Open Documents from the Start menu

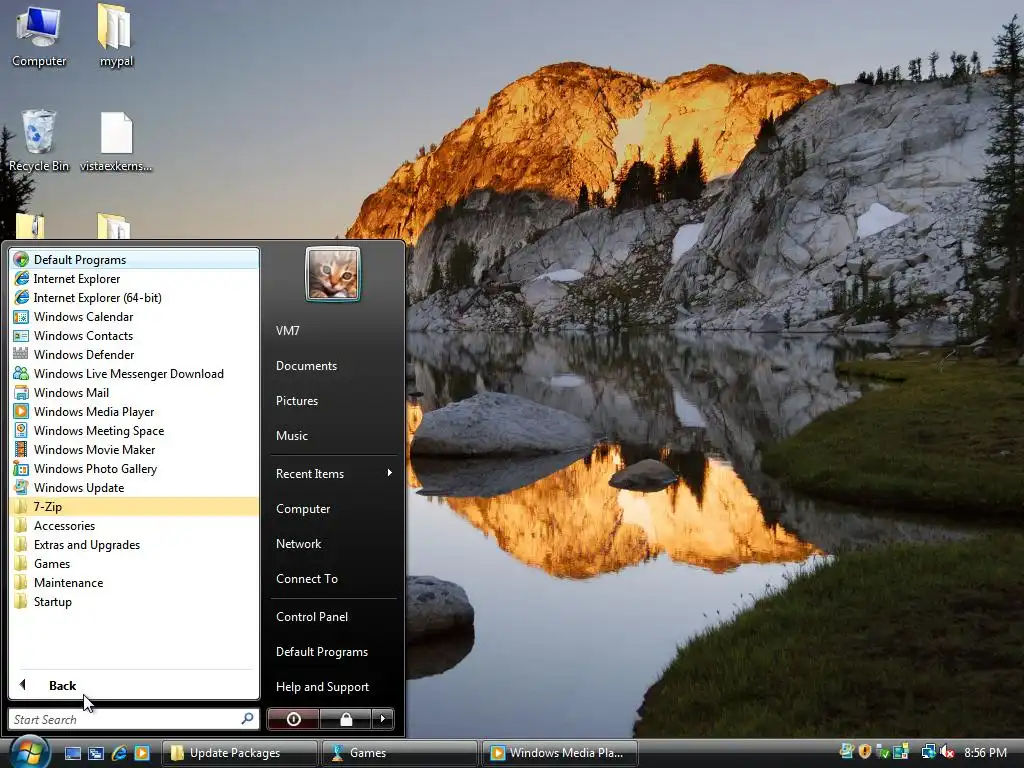(x=333, y=366)
